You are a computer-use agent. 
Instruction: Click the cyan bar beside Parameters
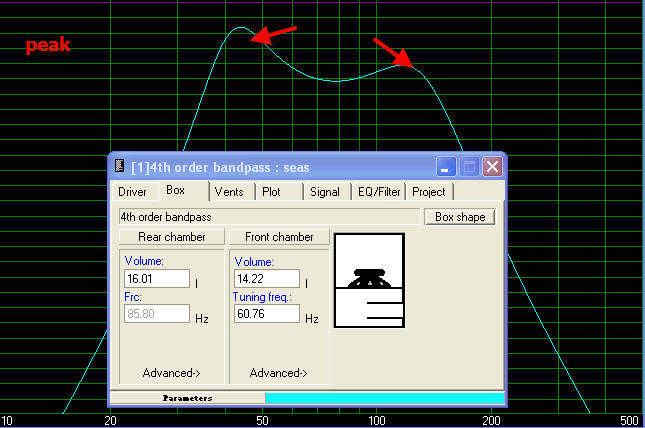(x=385, y=398)
